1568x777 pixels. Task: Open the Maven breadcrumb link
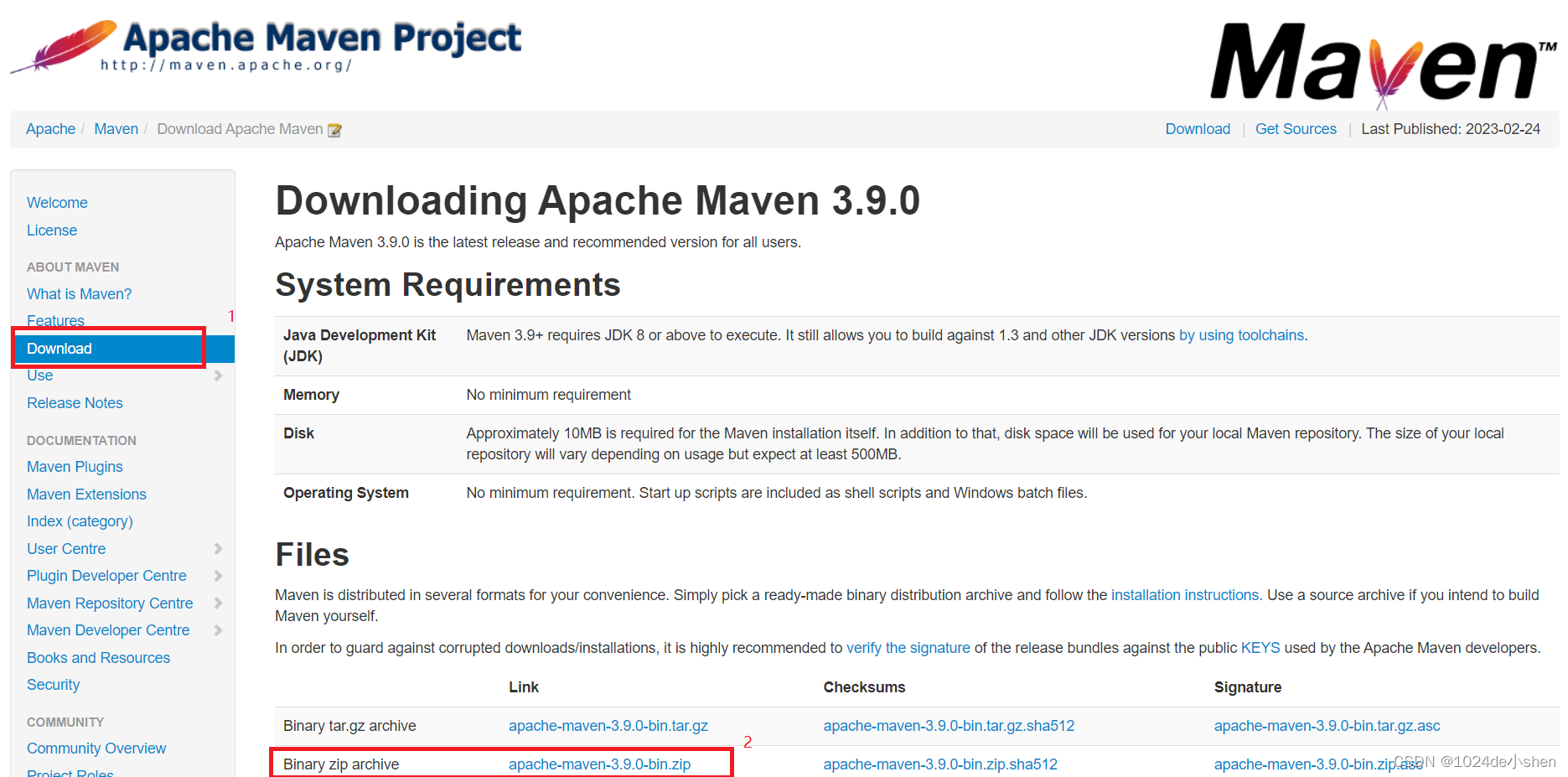click(116, 129)
